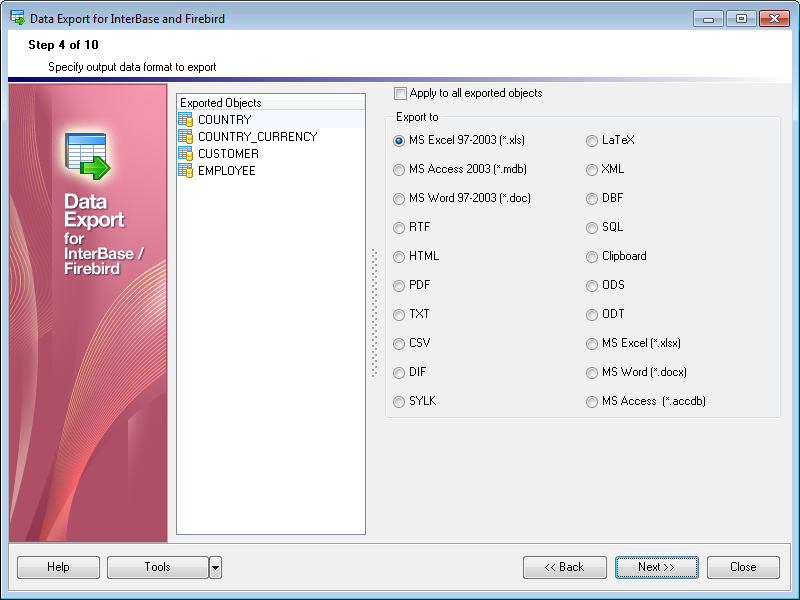Pick the MS Excel (*.xlsx) format

pos(591,343)
